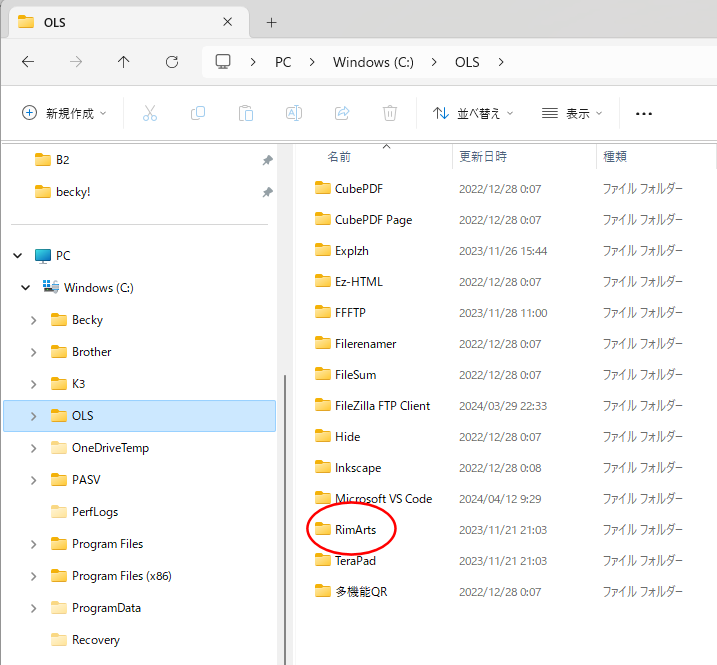The height and width of the screenshot is (665, 717).
Task: Click the Paste clipboard icon
Action: (x=246, y=113)
